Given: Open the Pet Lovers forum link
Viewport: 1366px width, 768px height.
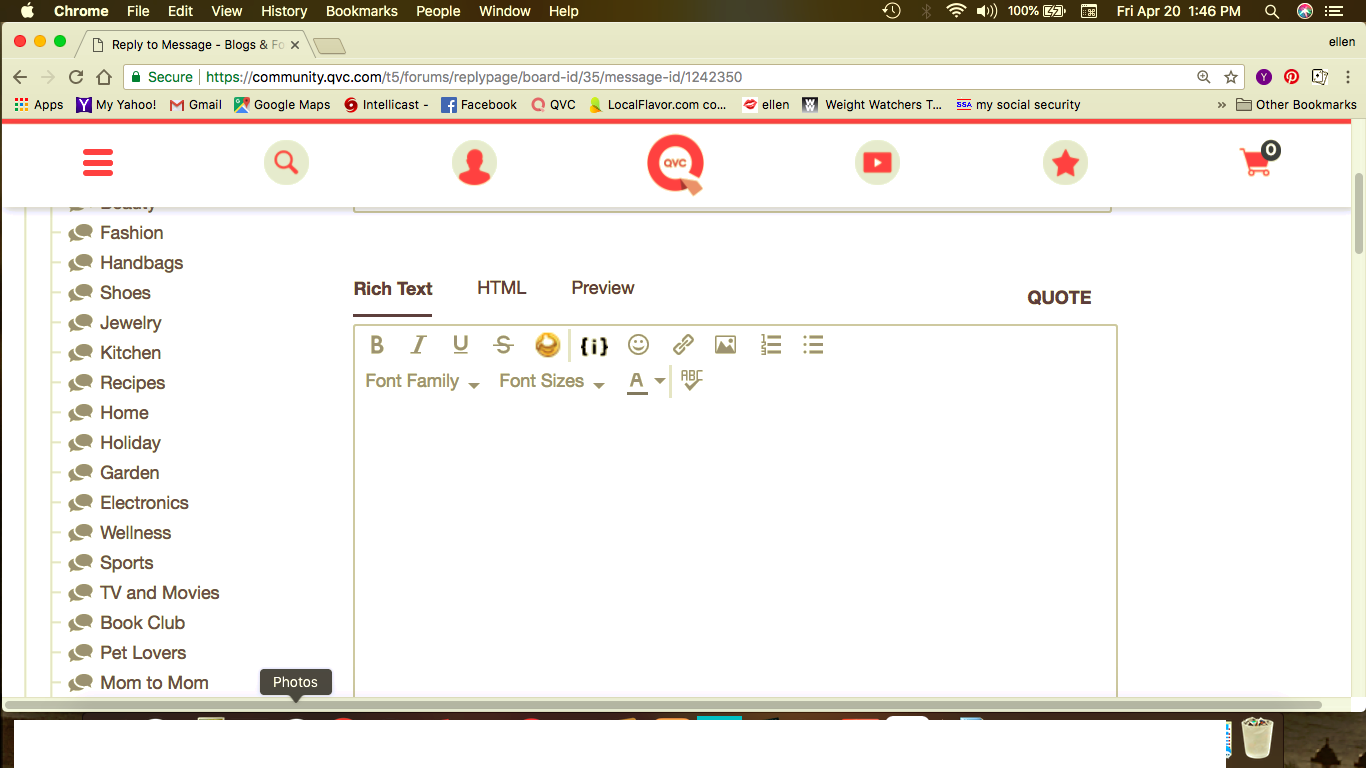Looking at the screenshot, I should 143,653.
